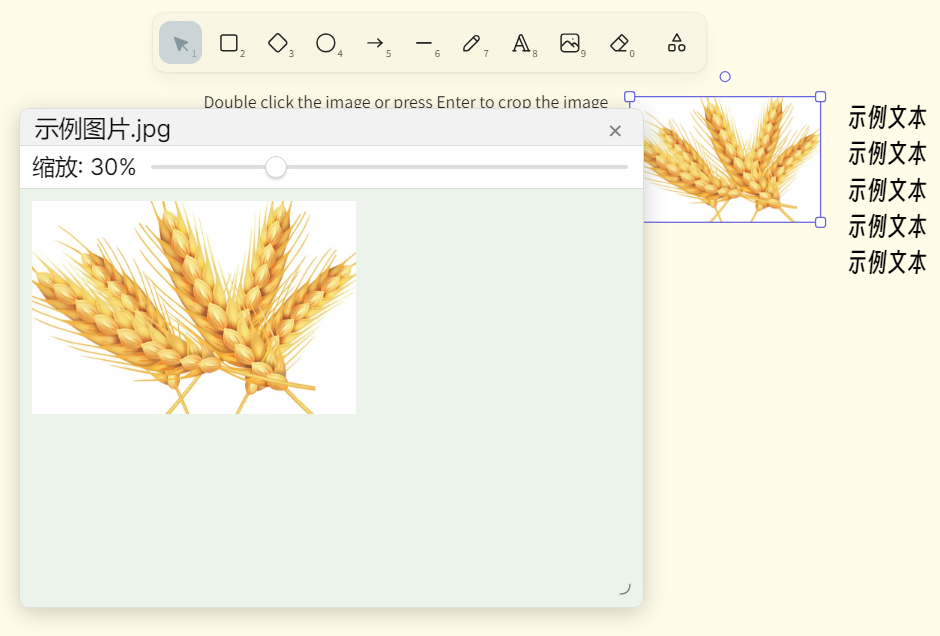
Task: Click the top-right resize handle of selected image
Action: (820, 97)
